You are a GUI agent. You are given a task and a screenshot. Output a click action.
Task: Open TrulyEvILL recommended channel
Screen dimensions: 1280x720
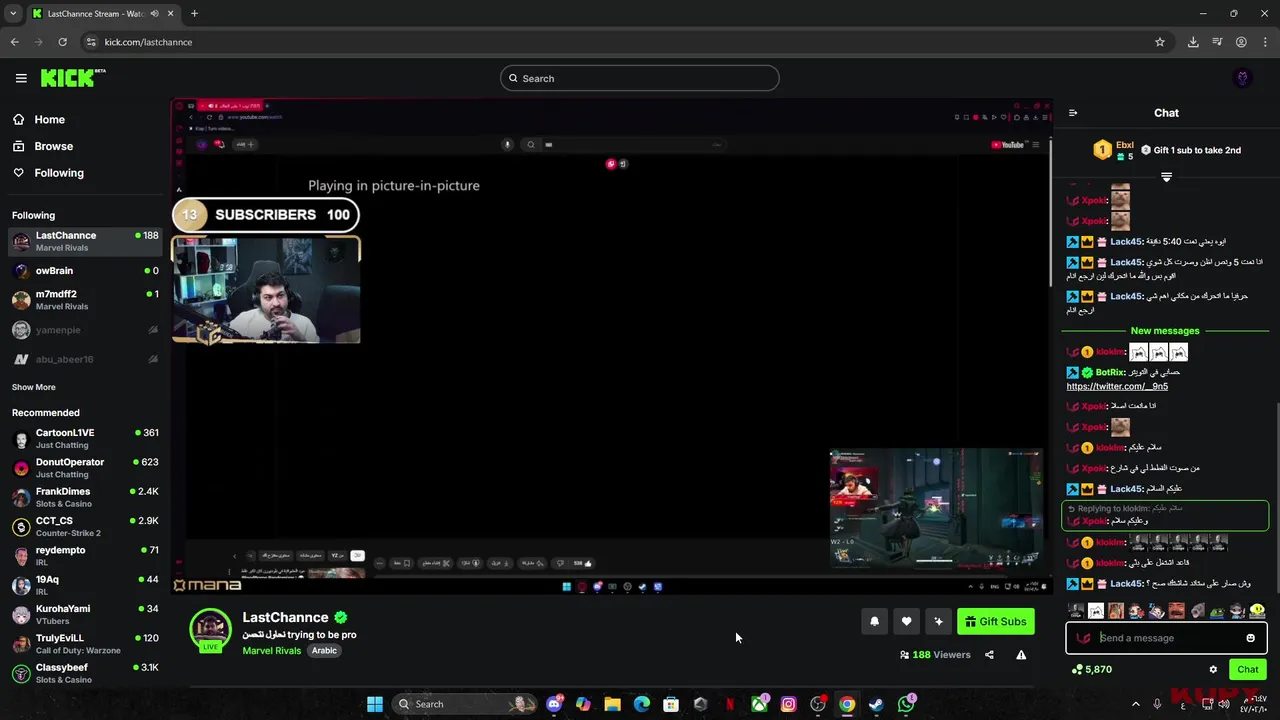tap(85, 644)
